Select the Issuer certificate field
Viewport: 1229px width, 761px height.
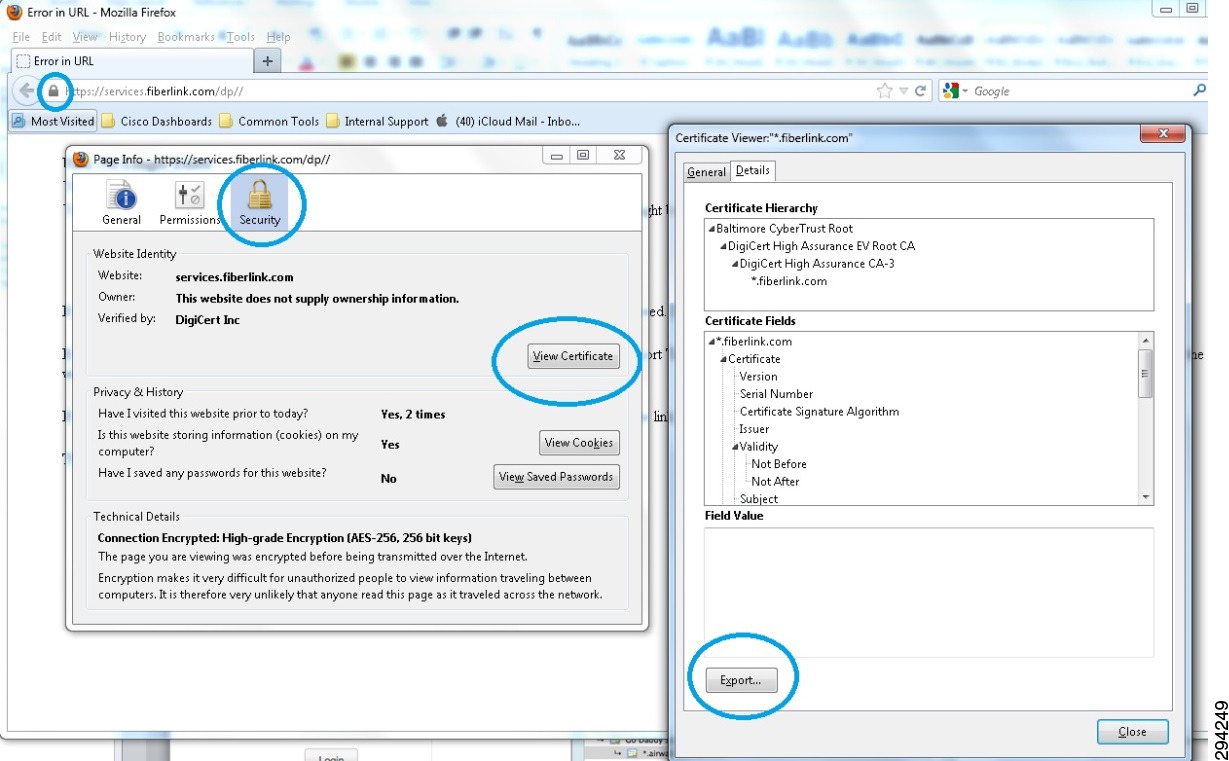coord(754,429)
